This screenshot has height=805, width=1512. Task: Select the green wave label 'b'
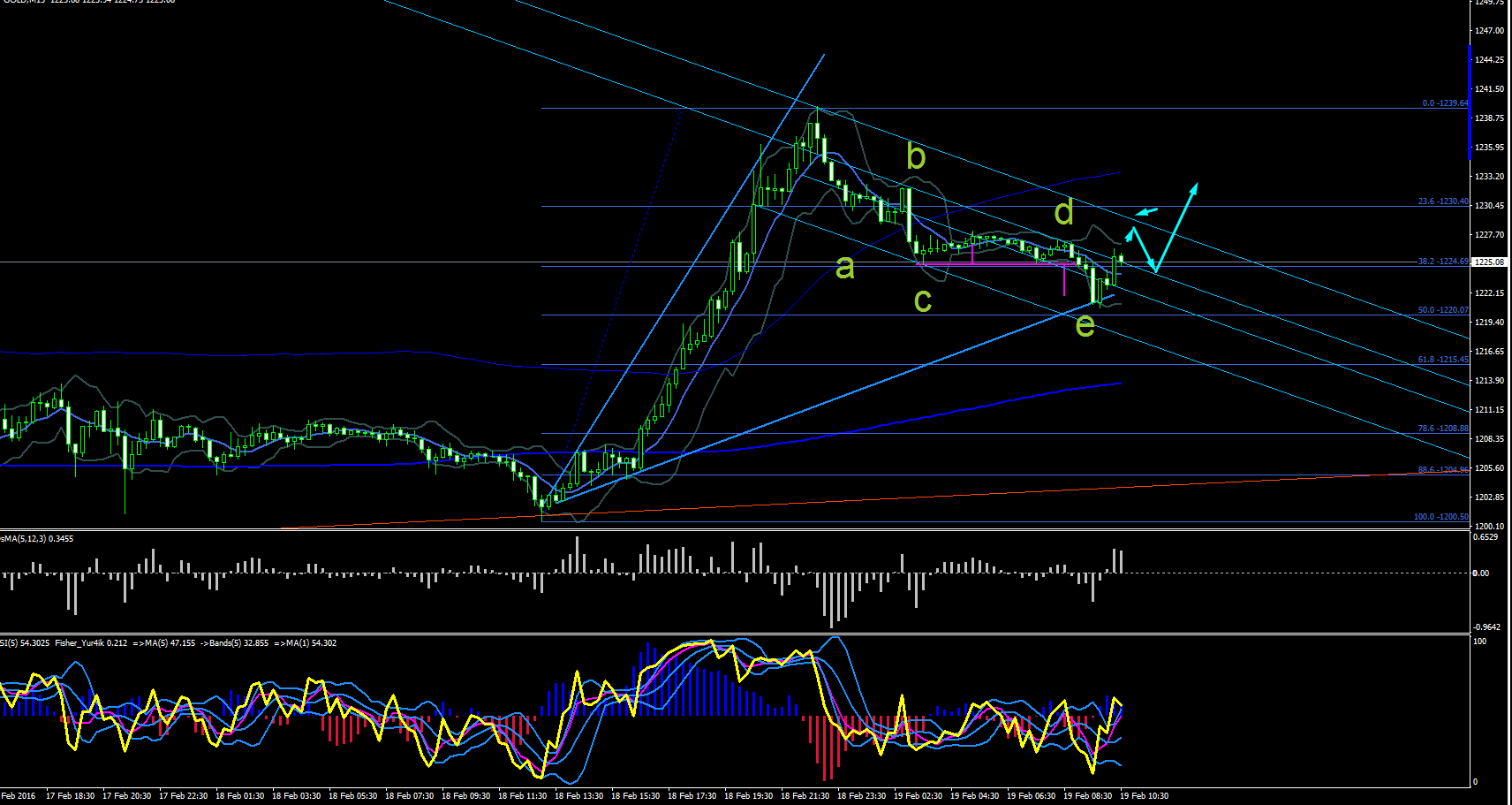click(916, 156)
